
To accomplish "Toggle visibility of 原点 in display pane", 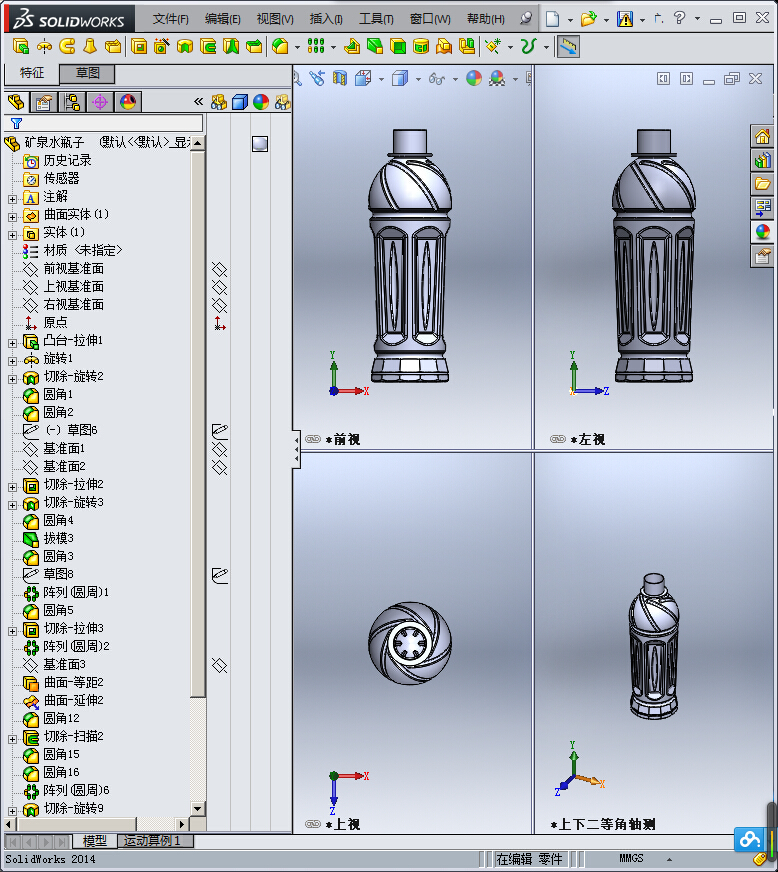I will [220, 323].
